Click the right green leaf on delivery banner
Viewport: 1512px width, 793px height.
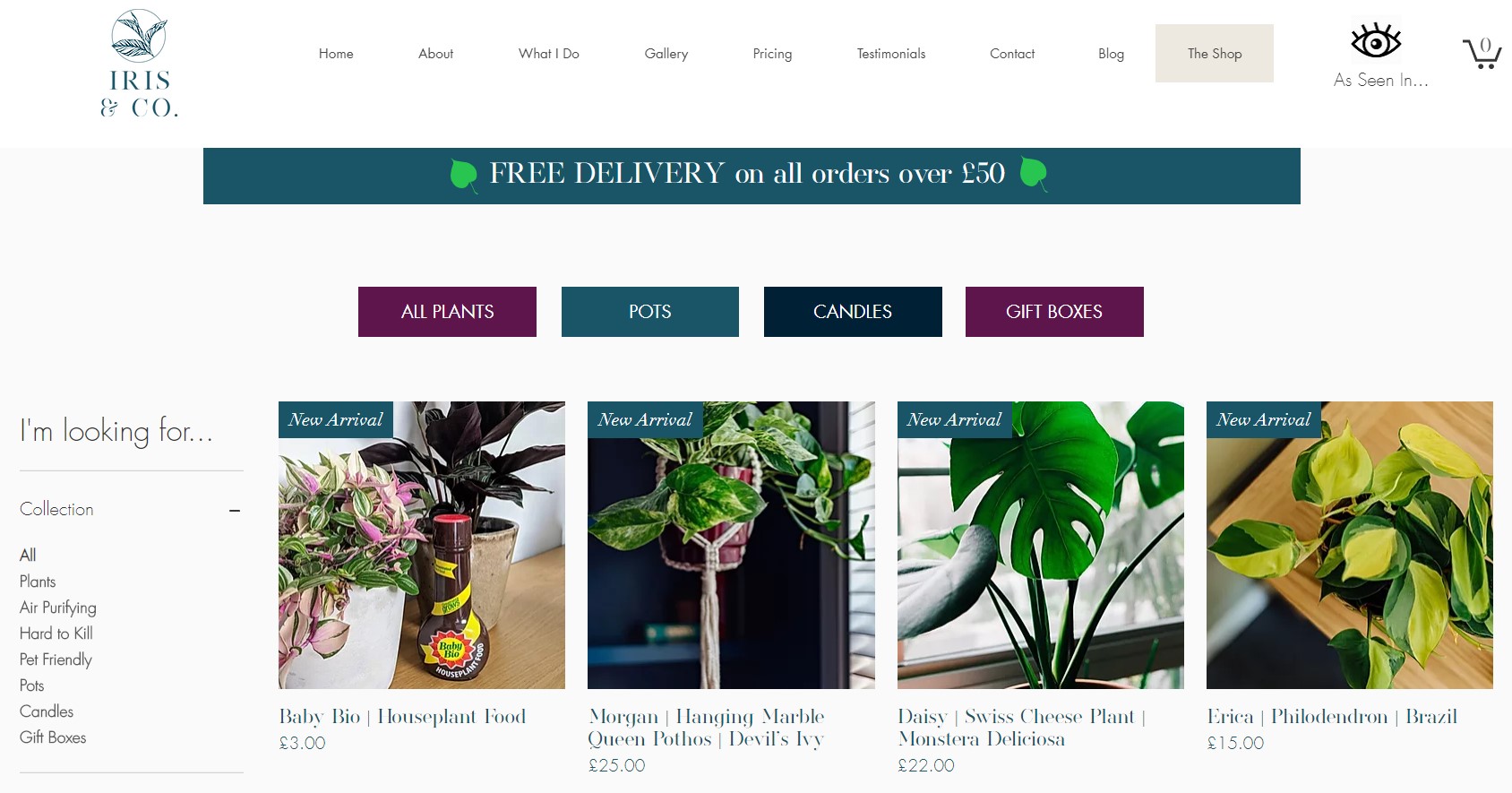1034,174
